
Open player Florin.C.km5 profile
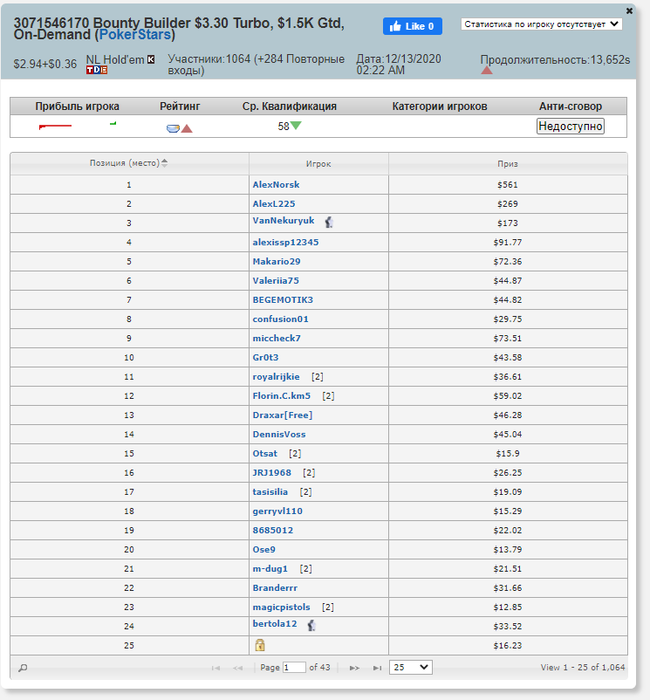tap(282, 396)
